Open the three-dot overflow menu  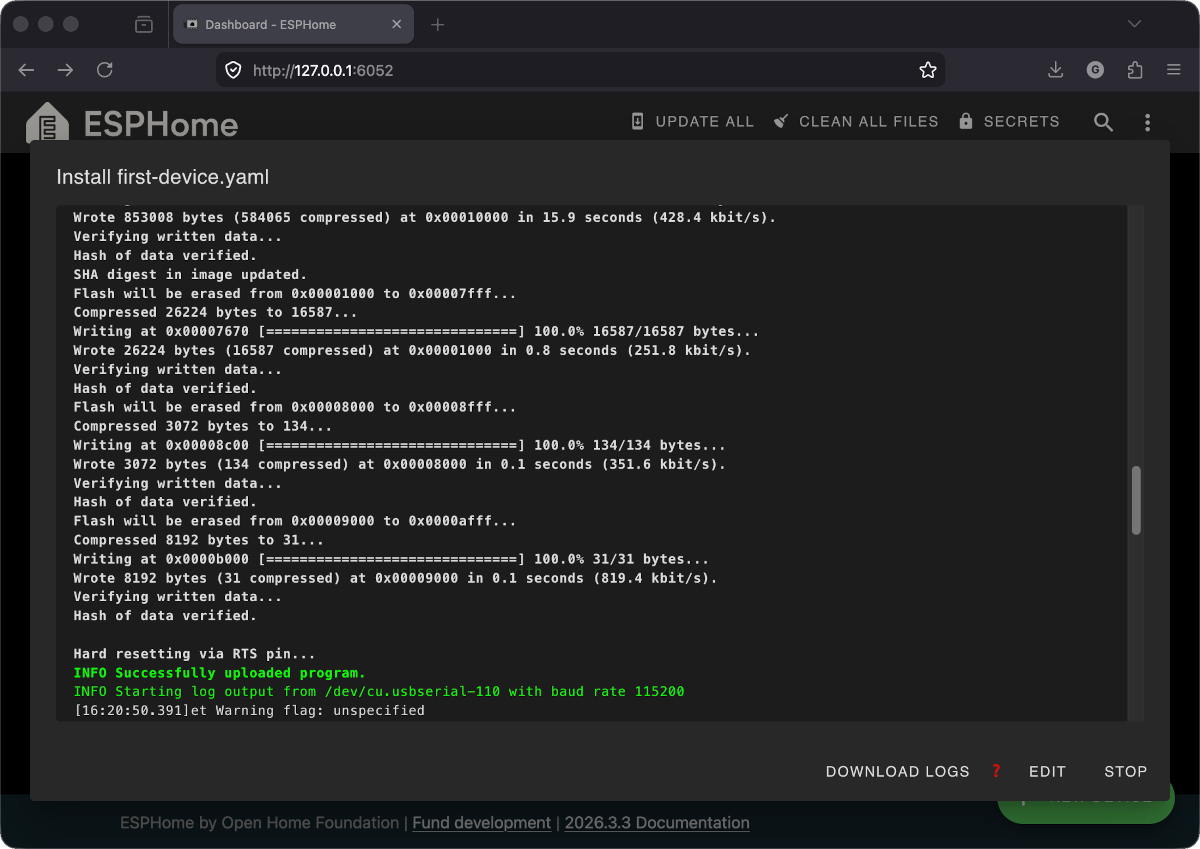point(1148,122)
